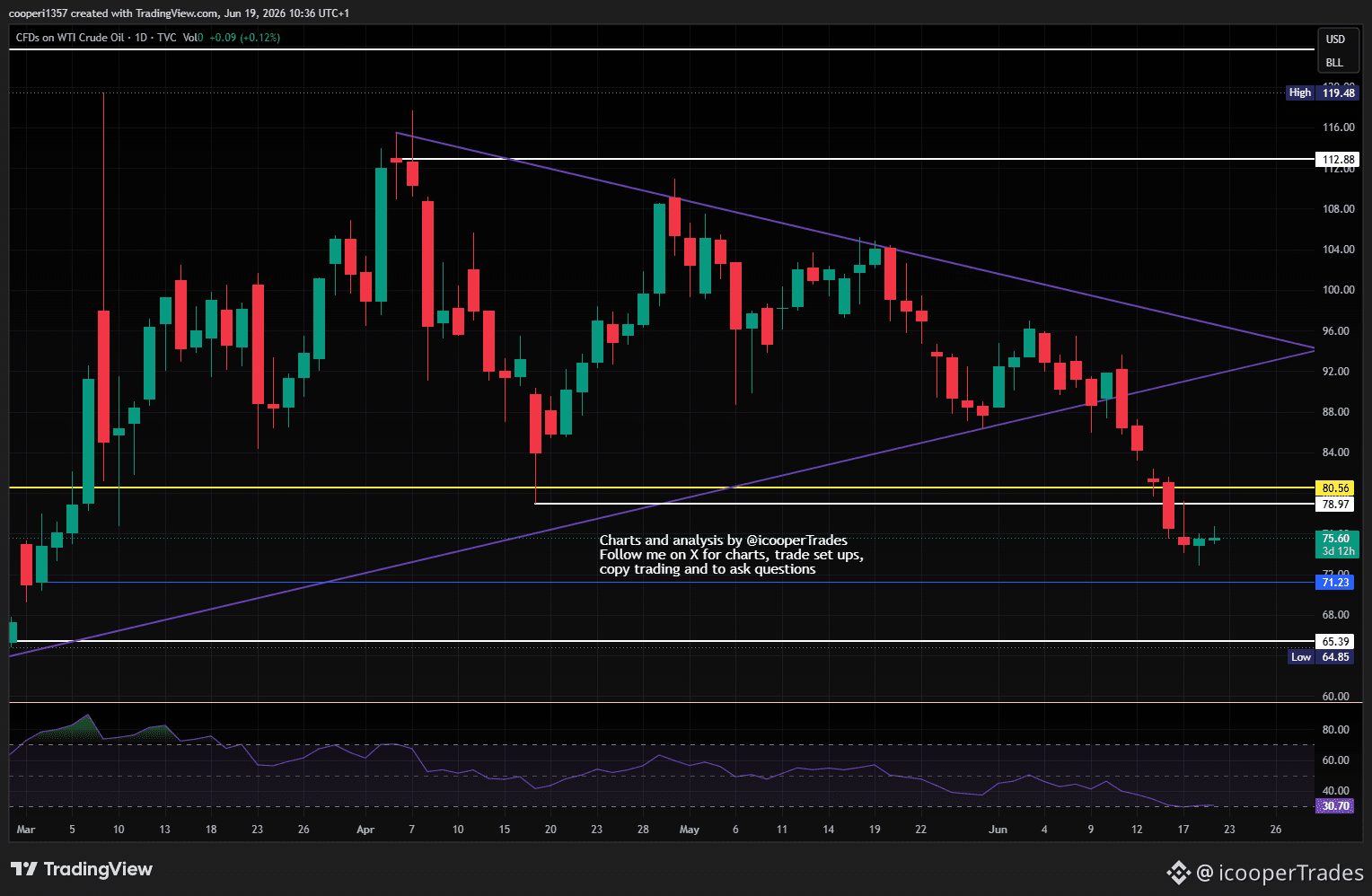Select the blue 71.23 price label

(1336, 583)
